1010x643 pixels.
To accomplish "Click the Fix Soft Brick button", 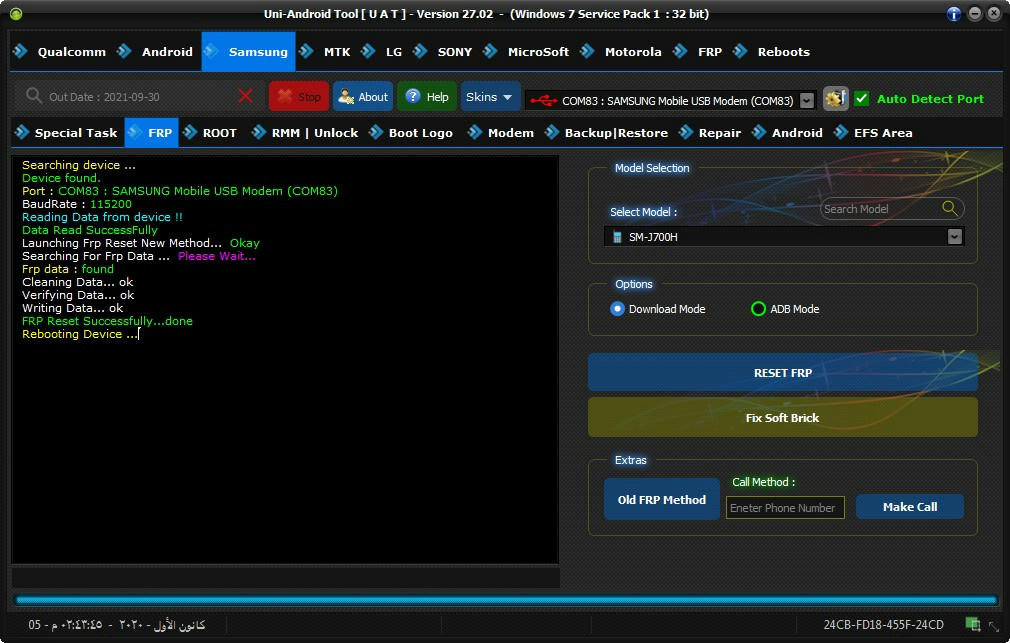I will (782, 417).
